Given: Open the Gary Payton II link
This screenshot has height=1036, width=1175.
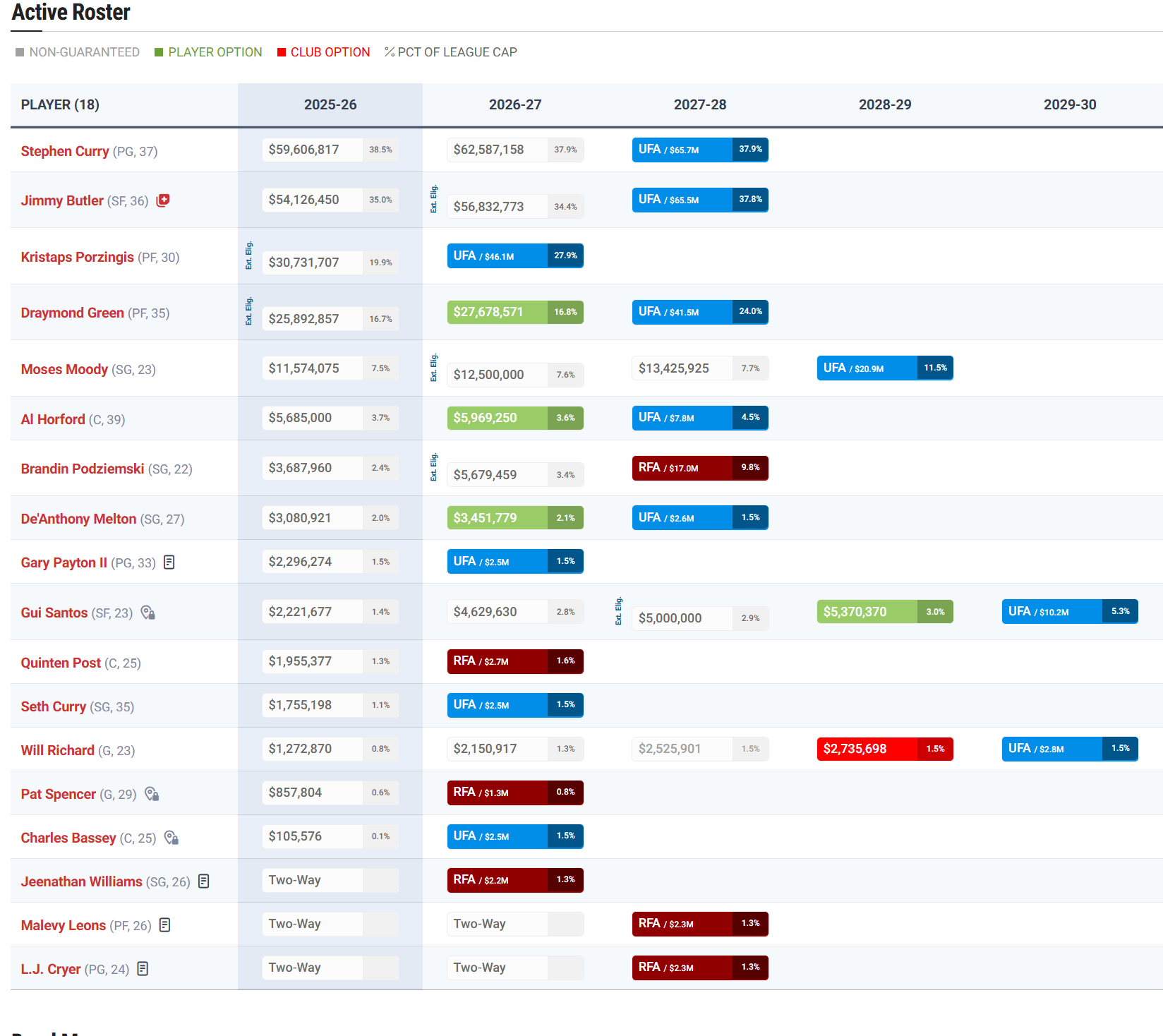Looking at the screenshot, I should click(x=64, y=562).
